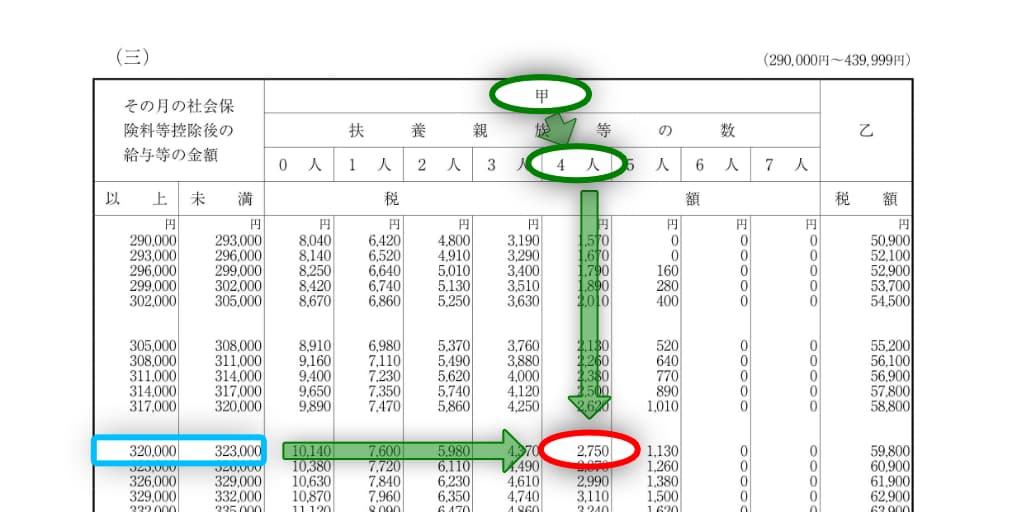Screen dimensions: 1024x512
Task: Click the 770 cell in 5人 column
Action: pyautogui.click(x=667, y=376)
